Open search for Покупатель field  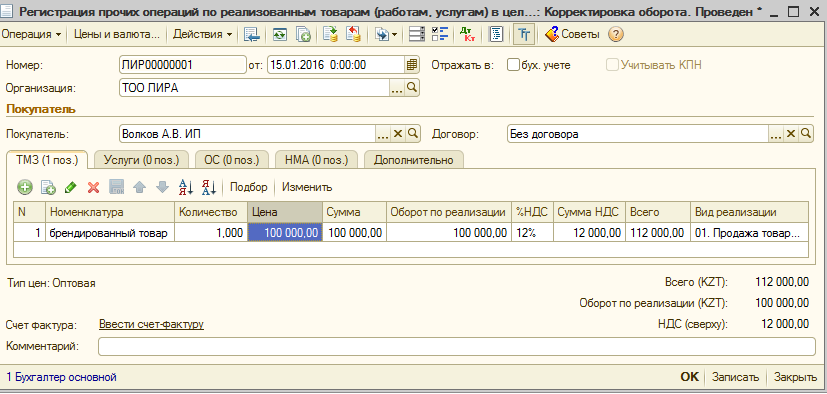pos(412,134)
